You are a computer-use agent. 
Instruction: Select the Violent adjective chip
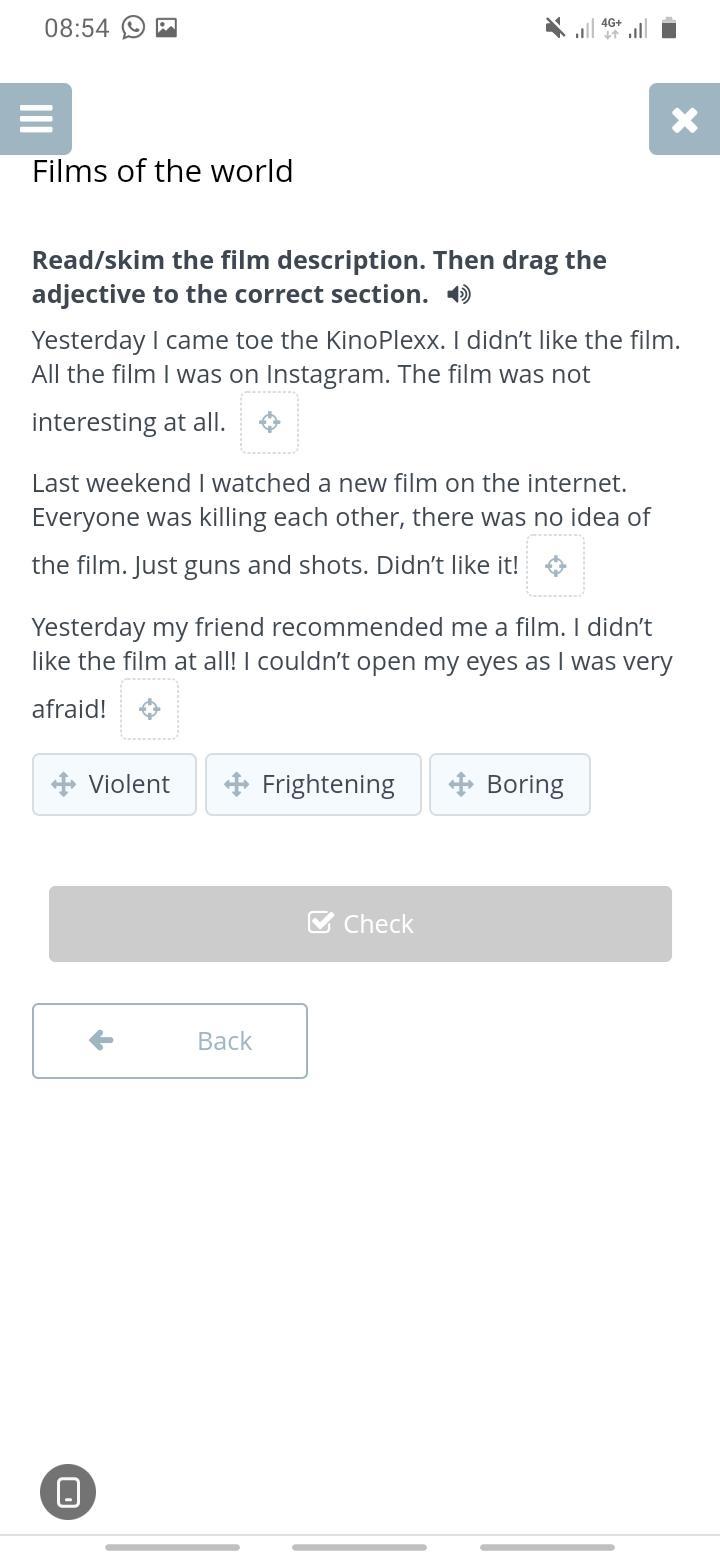point(114,784)
